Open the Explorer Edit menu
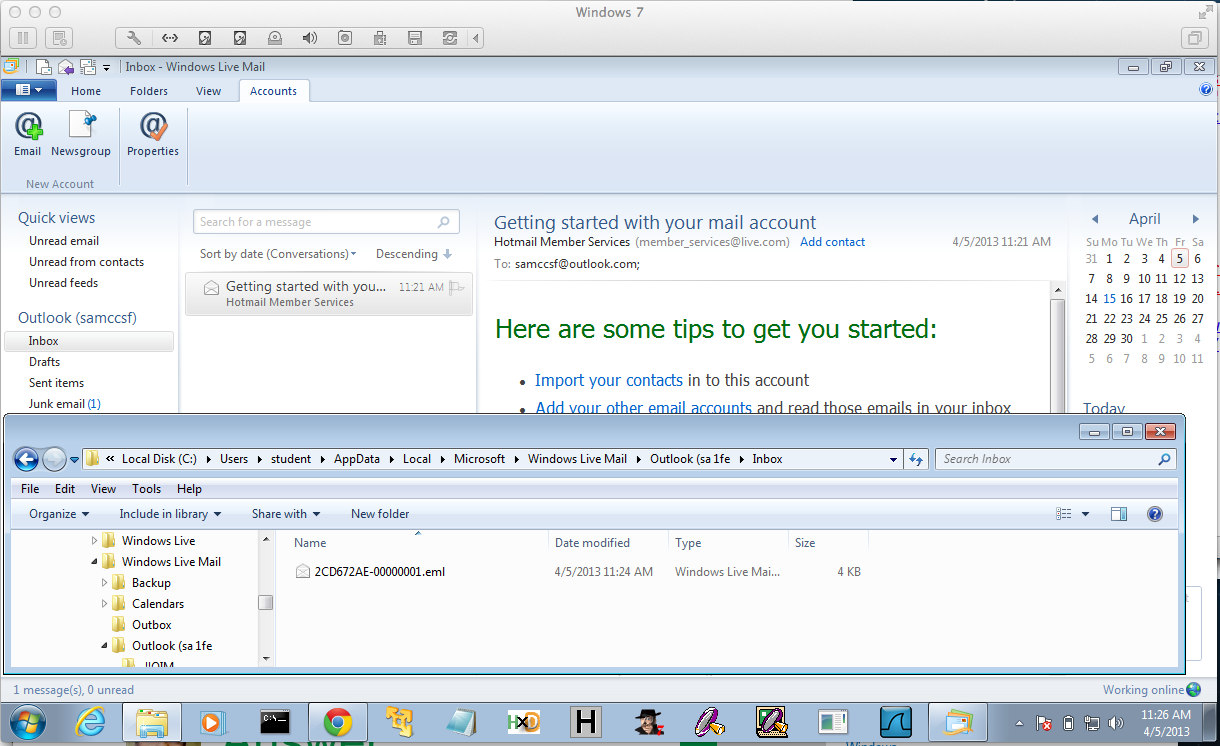This screenshot has width=1220, height=746. pos(65,489)
